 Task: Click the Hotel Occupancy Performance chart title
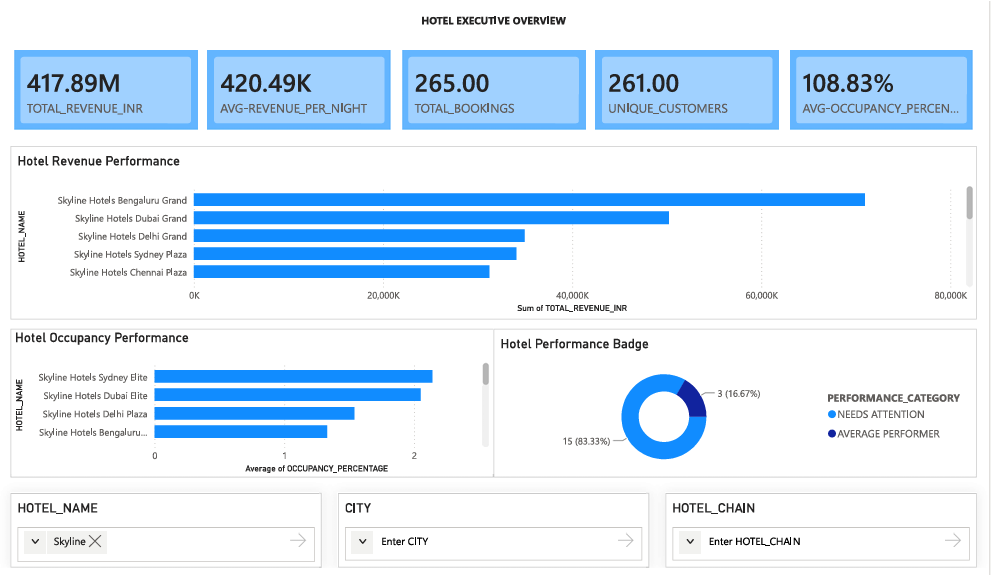point(102,338)
